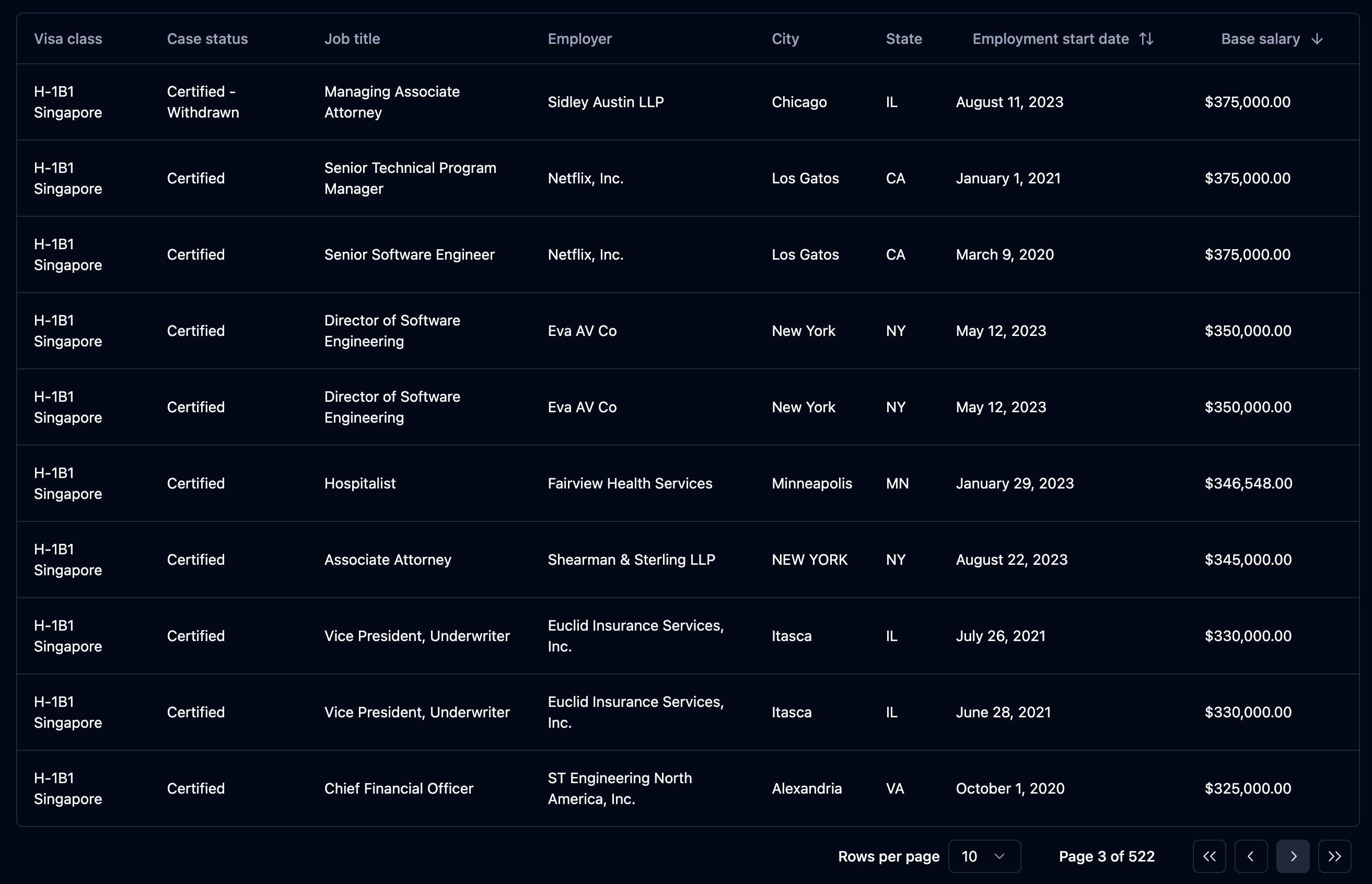
Task: Sort by Base salary header
Action: point(1272,39)
